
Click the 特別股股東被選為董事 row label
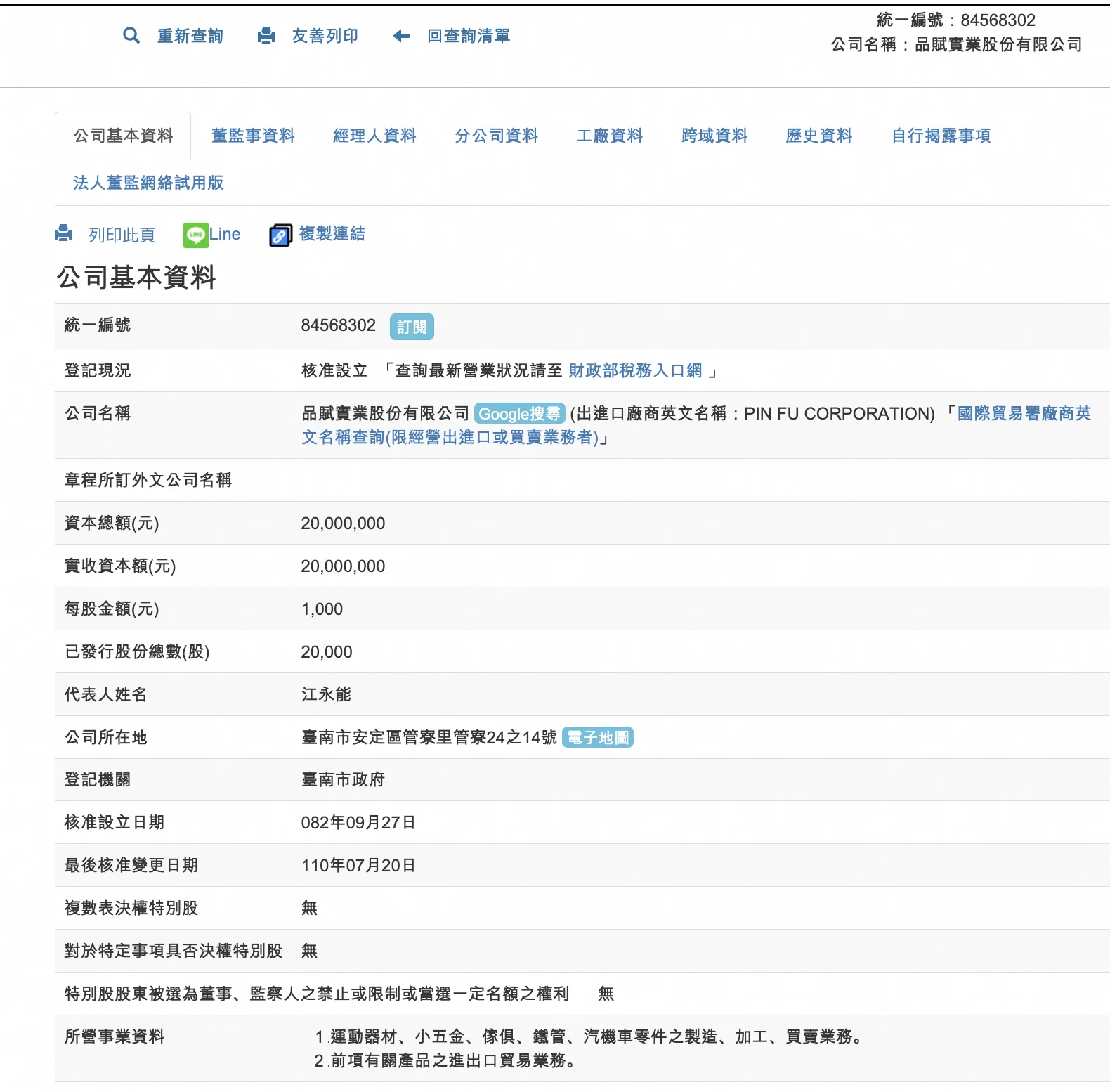click(317, 994)
